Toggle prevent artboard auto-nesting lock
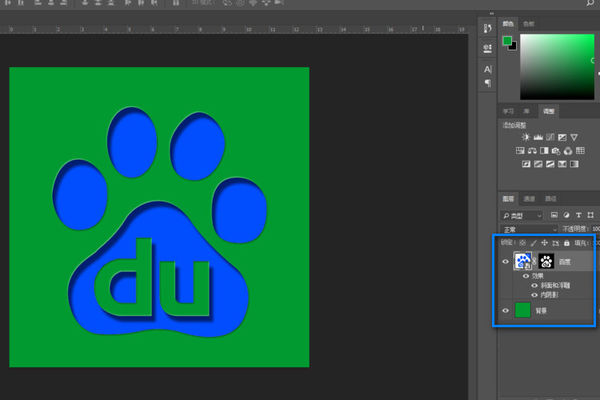Screen dimensions: 600x400 [x=556, y=243]
